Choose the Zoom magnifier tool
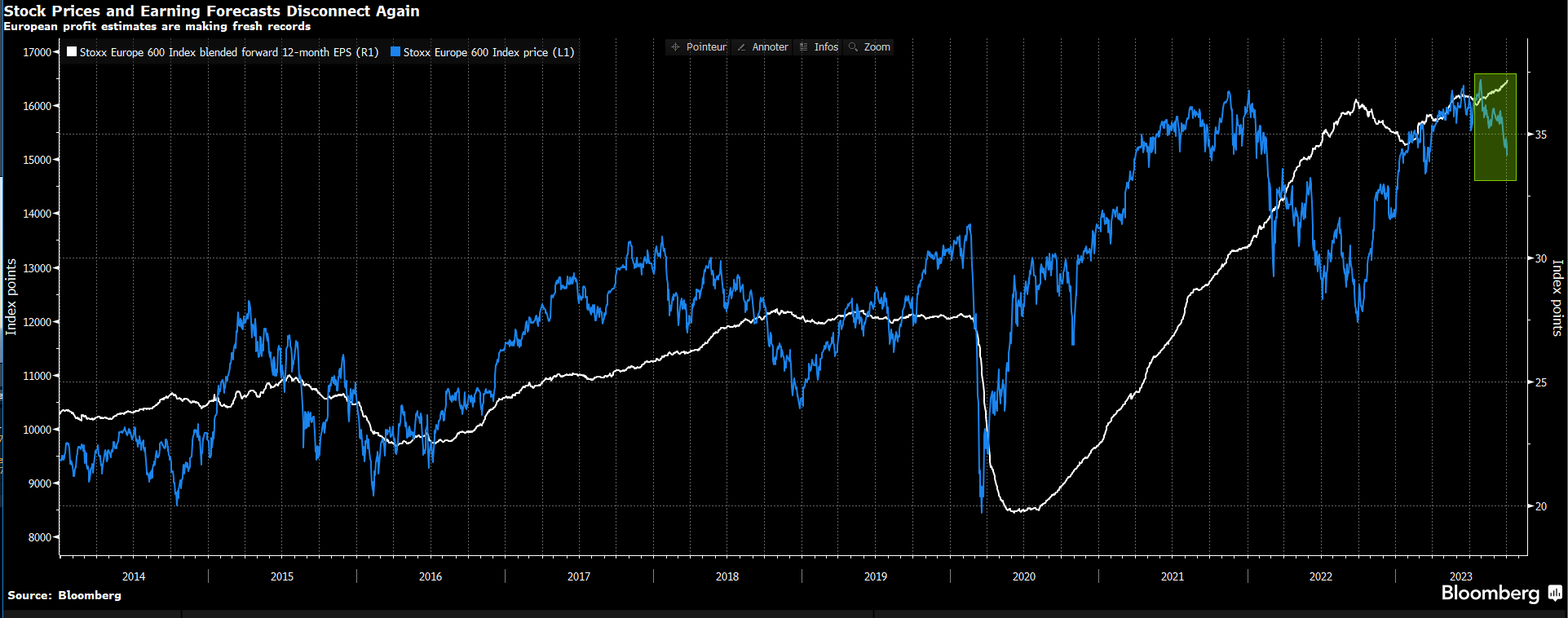The image size is (1568, 618). click(x=869, y=47)
